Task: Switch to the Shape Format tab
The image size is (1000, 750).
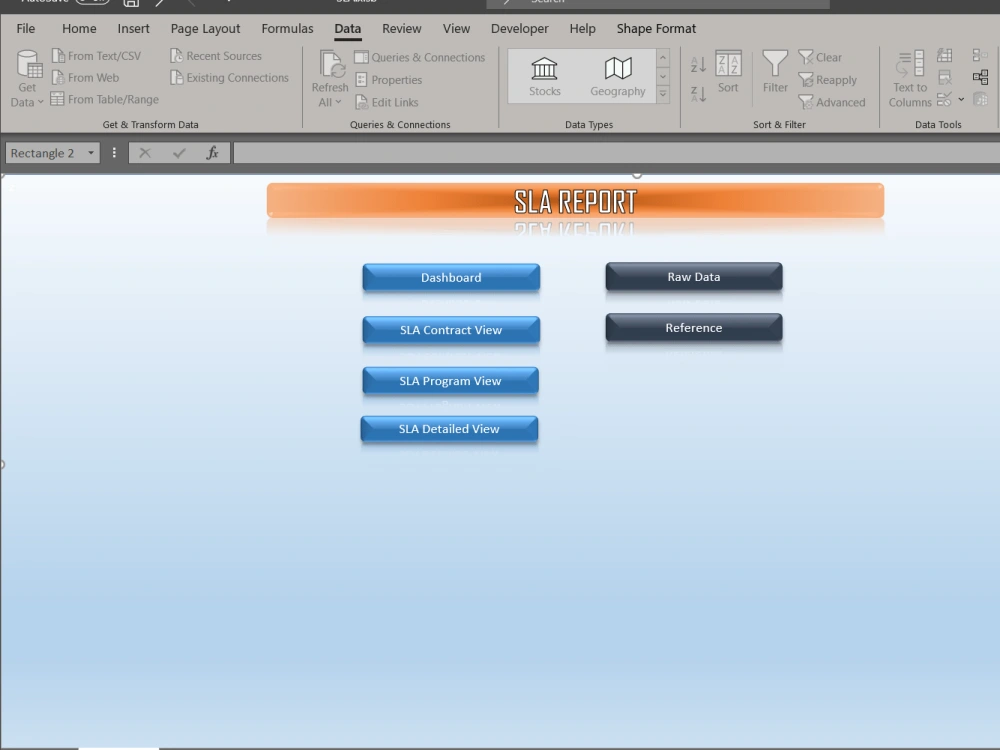Action: [656, 28]
